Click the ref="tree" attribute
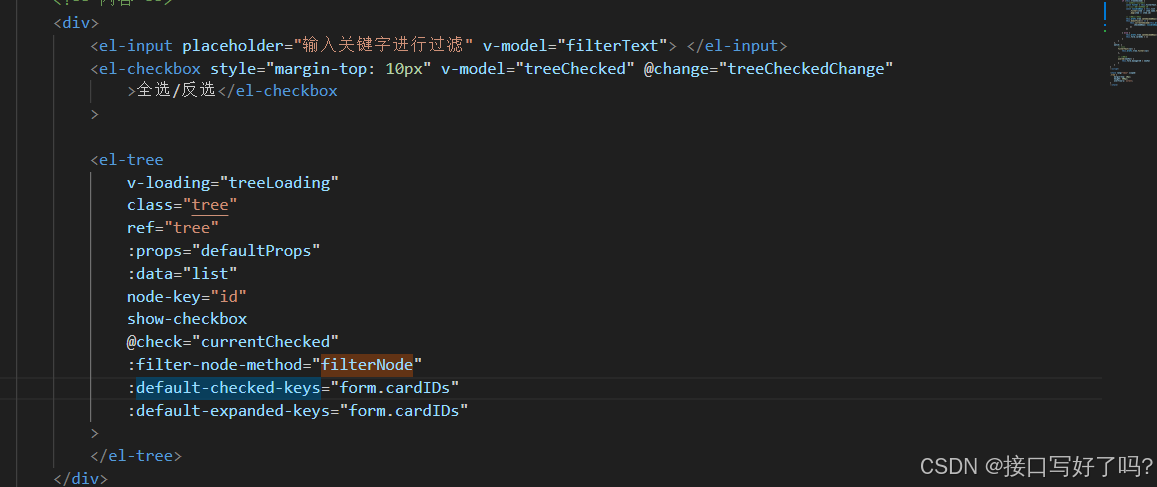This screenshot has height=487, width=1157. point(173,228)
